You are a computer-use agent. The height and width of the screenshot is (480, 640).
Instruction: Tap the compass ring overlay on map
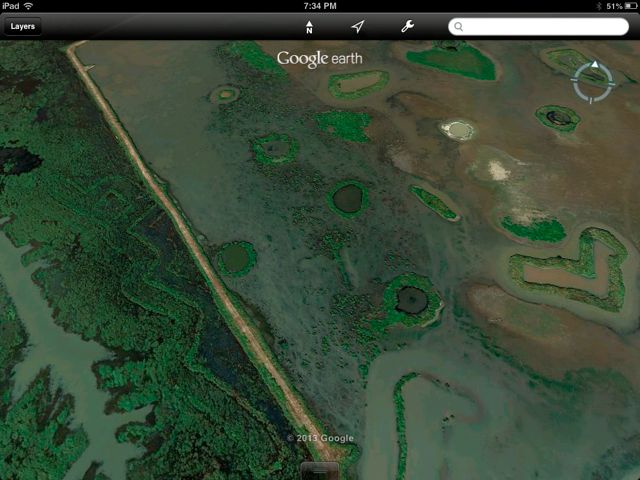pos(593,82)
